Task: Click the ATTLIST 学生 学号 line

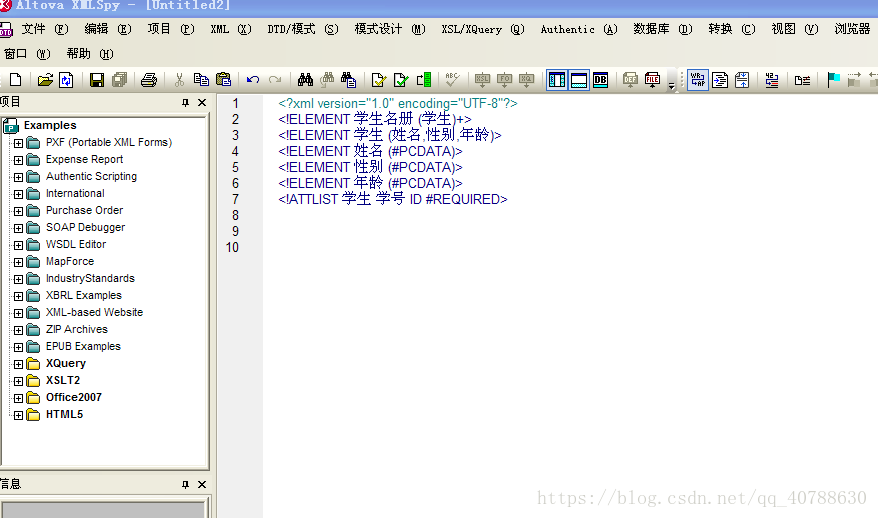Action: coord(393,199)
